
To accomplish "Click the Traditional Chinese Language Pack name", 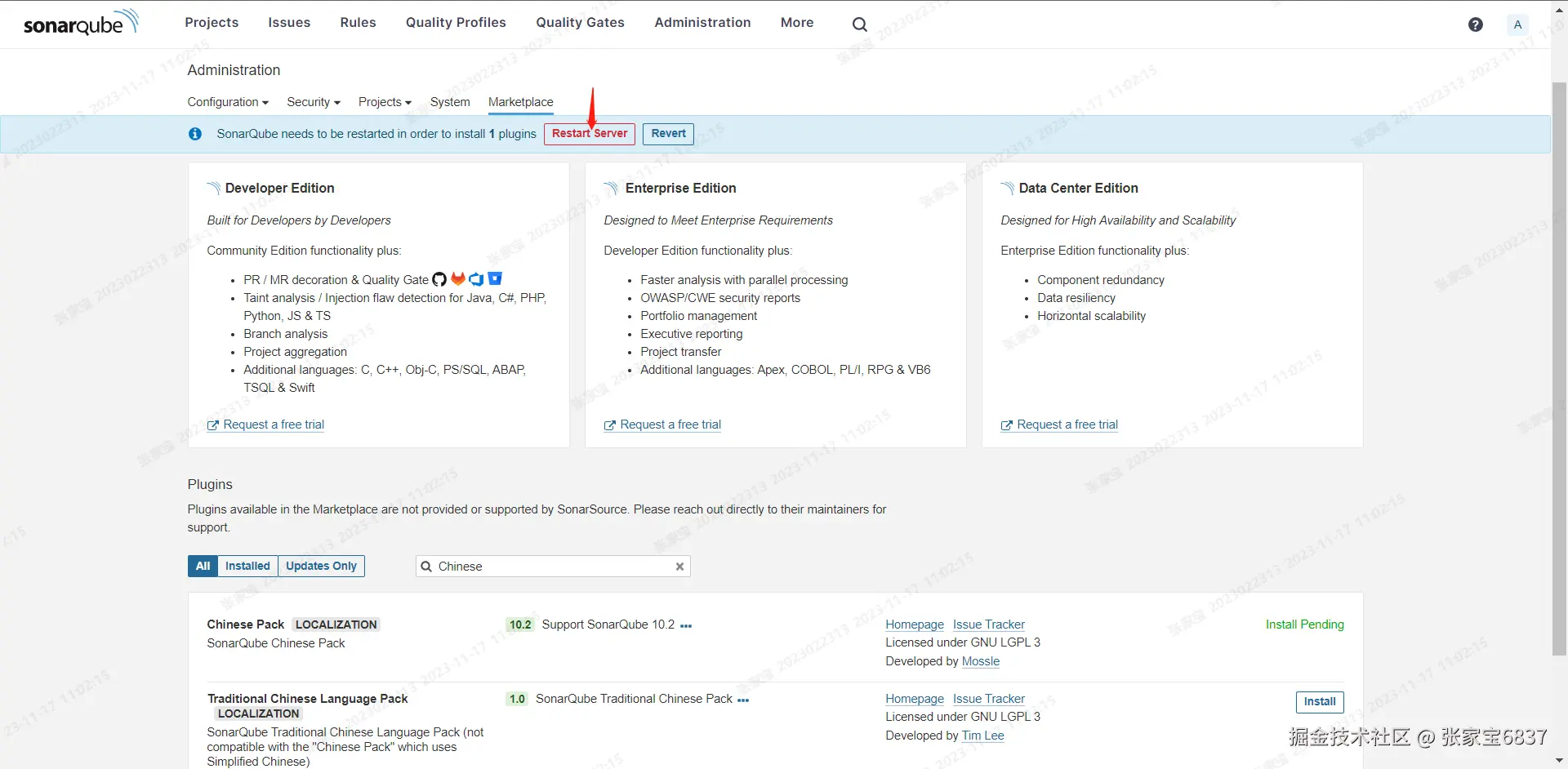I will click(x=307, y=700).
